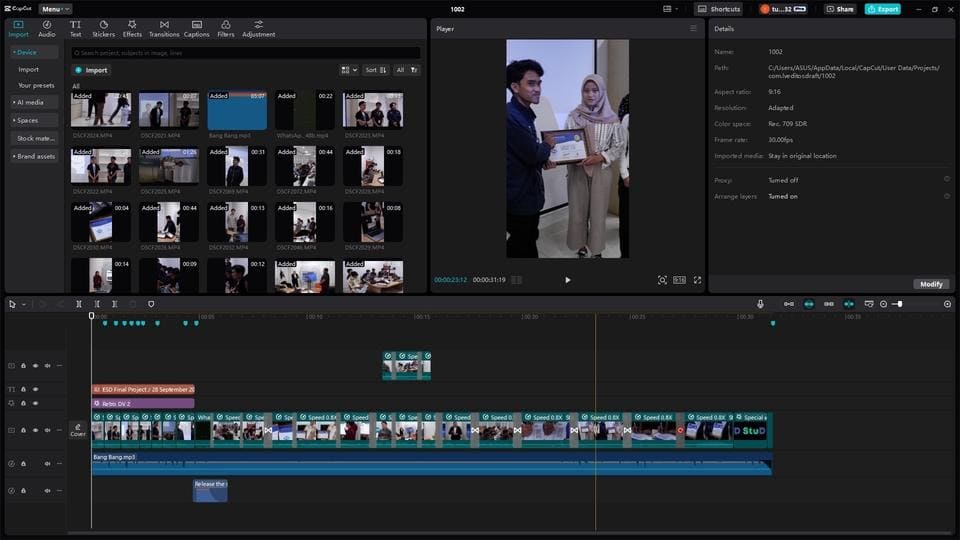
Task: Lock the Retro DV 2 effect track
Action: pyautogui.click(x=23, y=403)
